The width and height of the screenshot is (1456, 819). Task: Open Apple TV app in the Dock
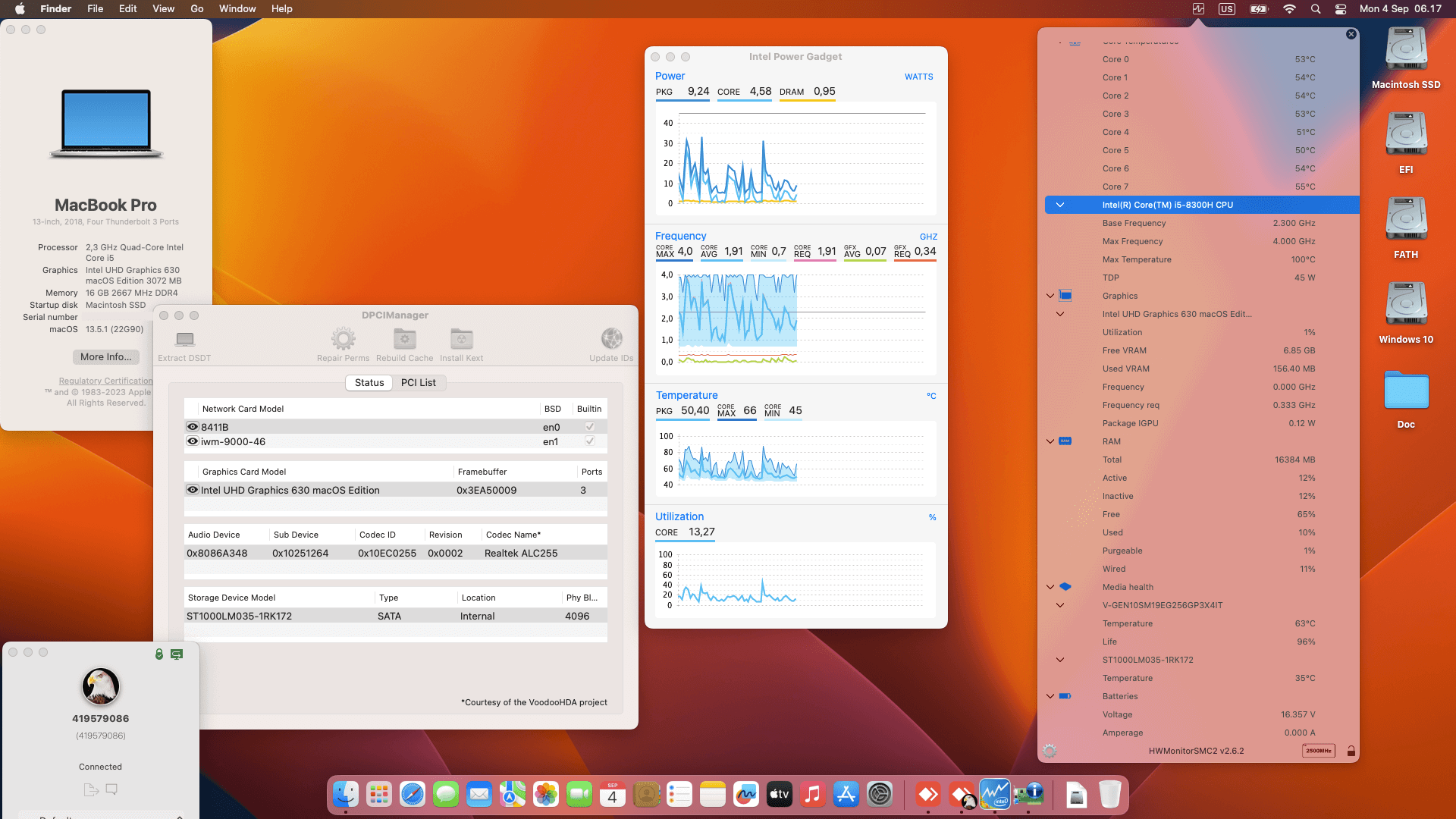click(x=780, y=794)
